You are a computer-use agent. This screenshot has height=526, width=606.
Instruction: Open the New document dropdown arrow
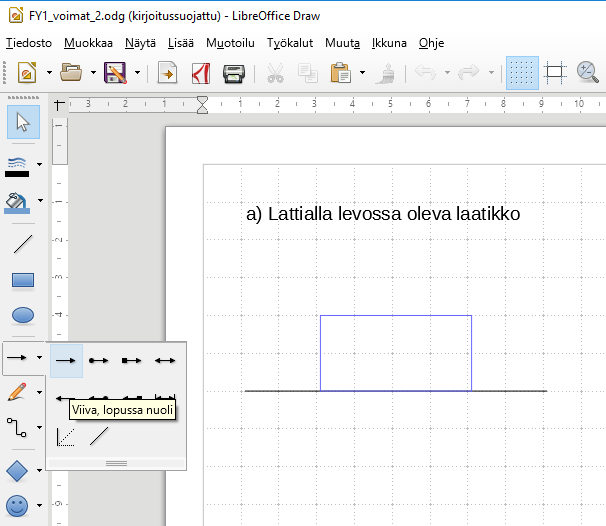[49, 72]
